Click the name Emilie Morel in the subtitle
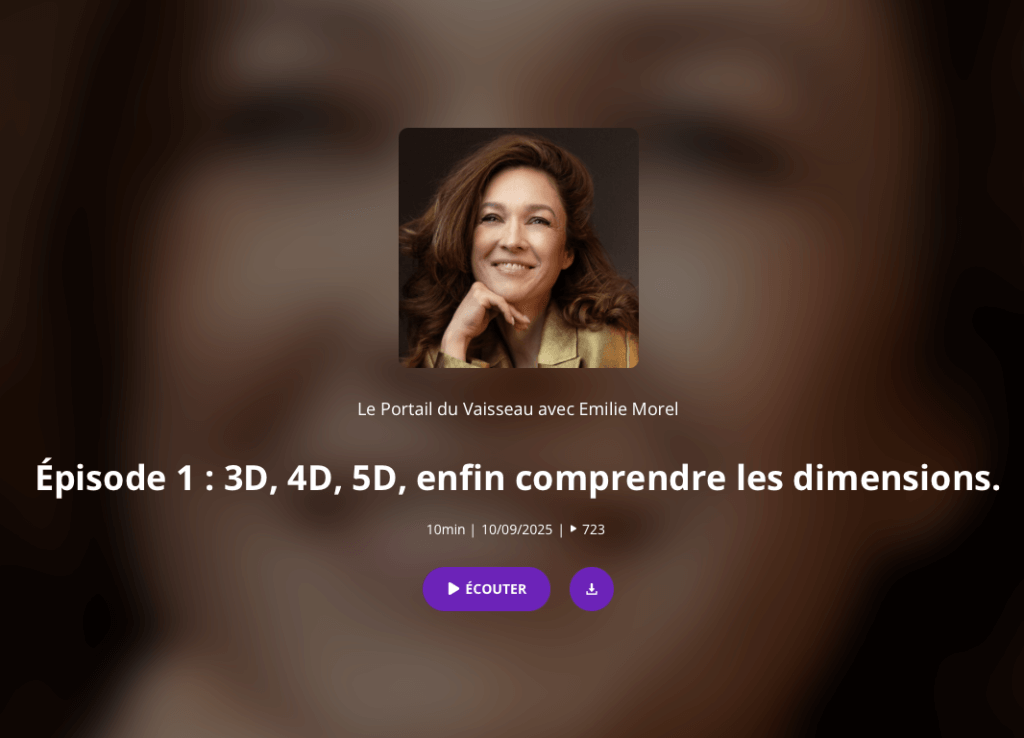Screen dimensions: 1024x738 click(x=628, y=409)
